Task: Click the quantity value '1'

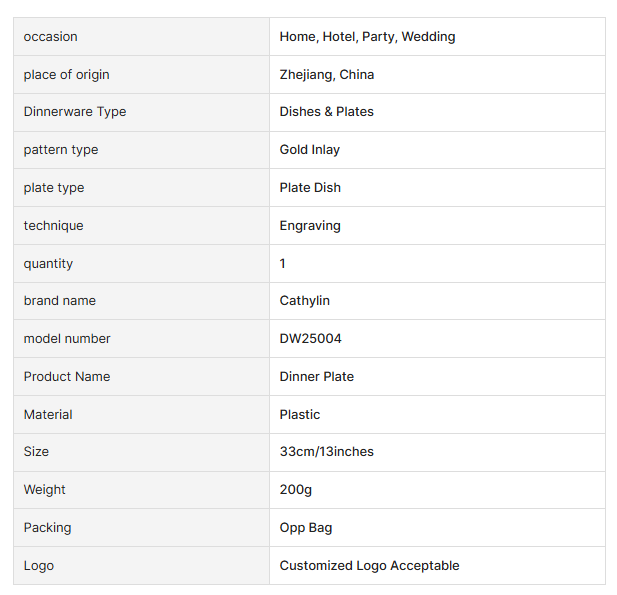Action: point(283,264)
